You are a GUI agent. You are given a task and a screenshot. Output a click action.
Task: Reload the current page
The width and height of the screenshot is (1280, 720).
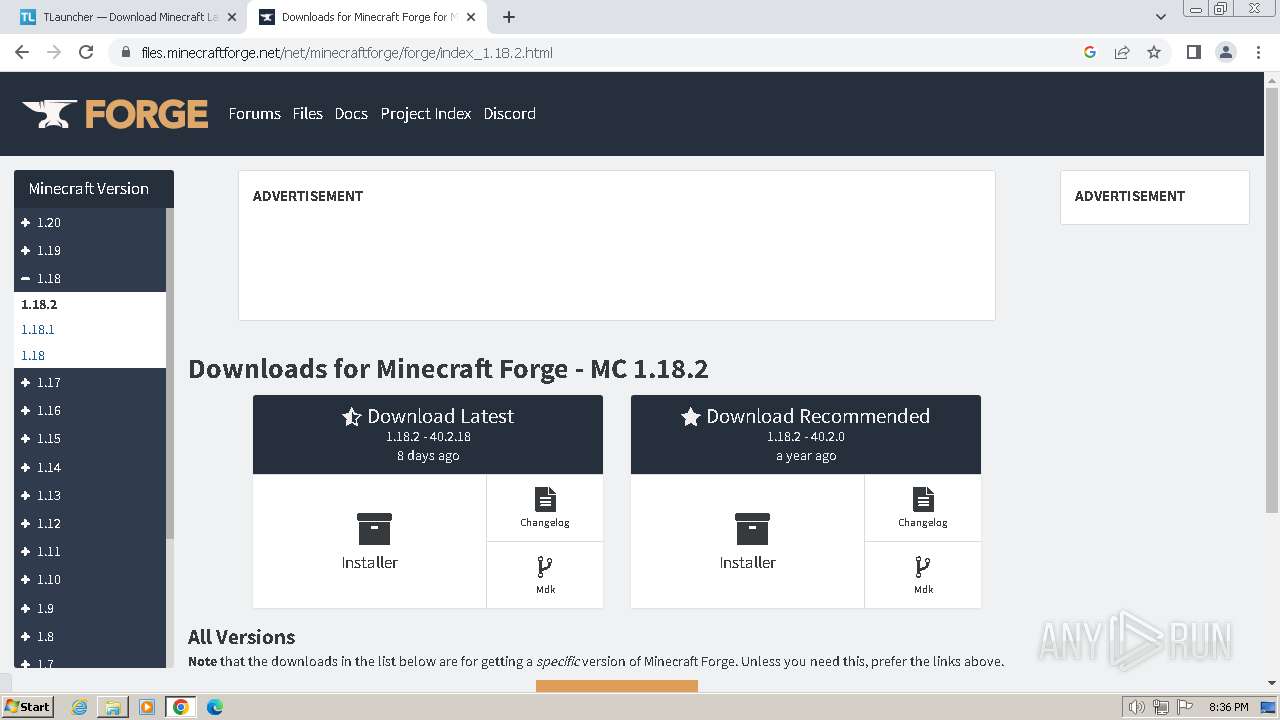point(86,52)
